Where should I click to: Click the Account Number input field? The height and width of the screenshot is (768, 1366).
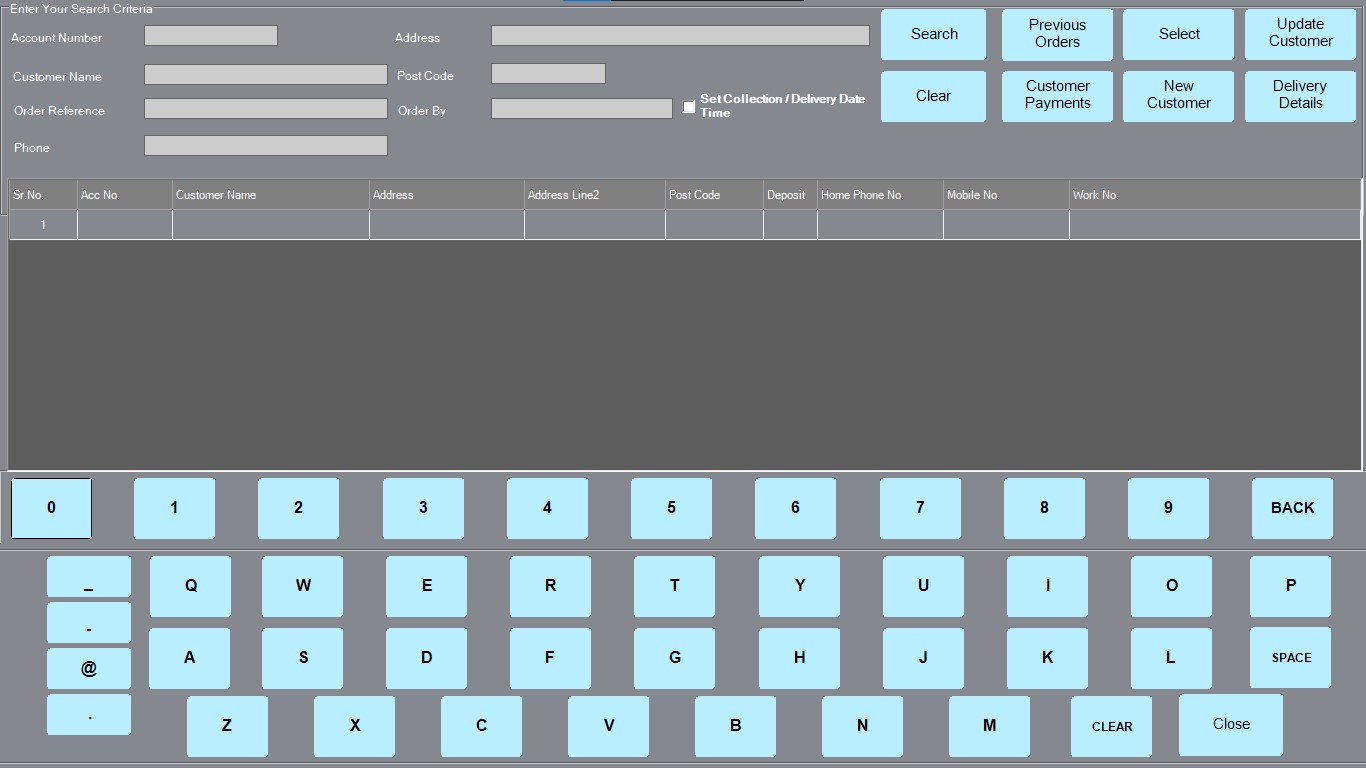tap(210, 36)
